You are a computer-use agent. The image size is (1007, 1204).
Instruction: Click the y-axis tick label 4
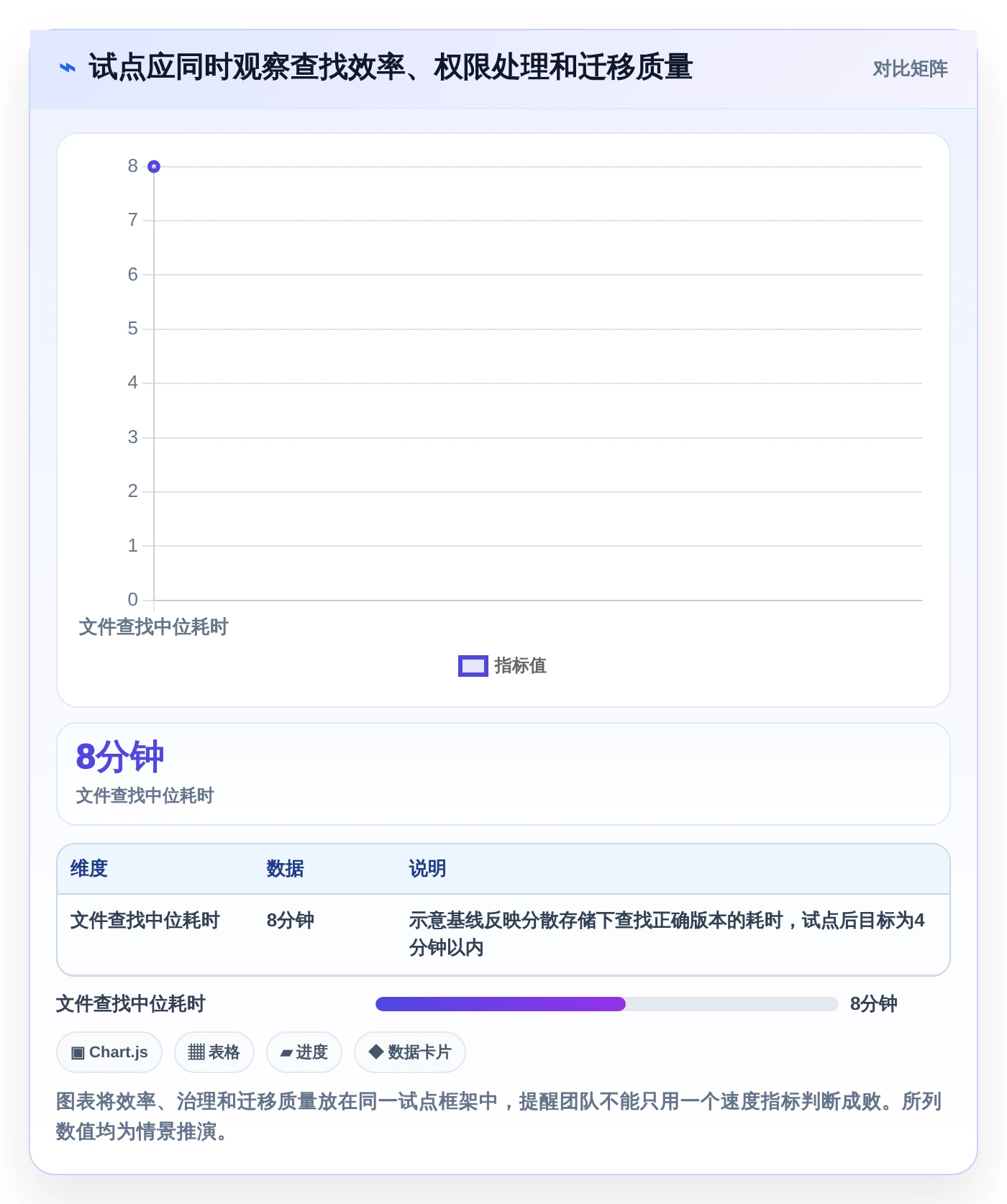point(133,383)
